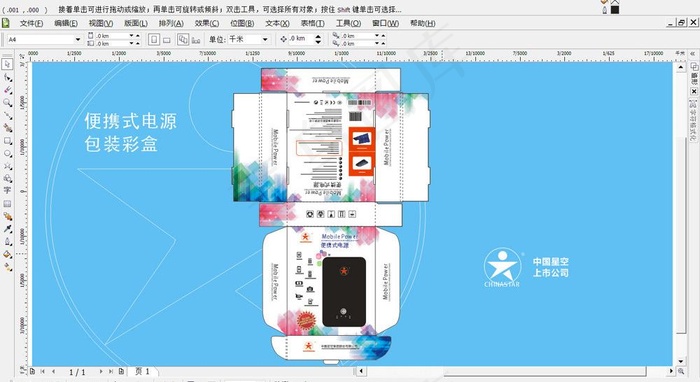This screenshot has width=700, height=382.
Task: Select the Zoom magnifier tool
Action: [7, 103]
